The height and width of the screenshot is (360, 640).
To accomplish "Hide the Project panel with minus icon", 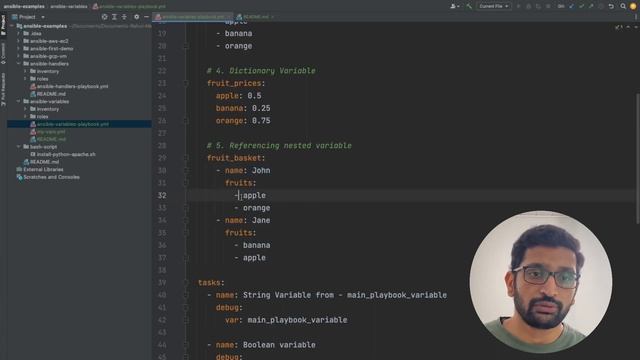I will point(146,17).
